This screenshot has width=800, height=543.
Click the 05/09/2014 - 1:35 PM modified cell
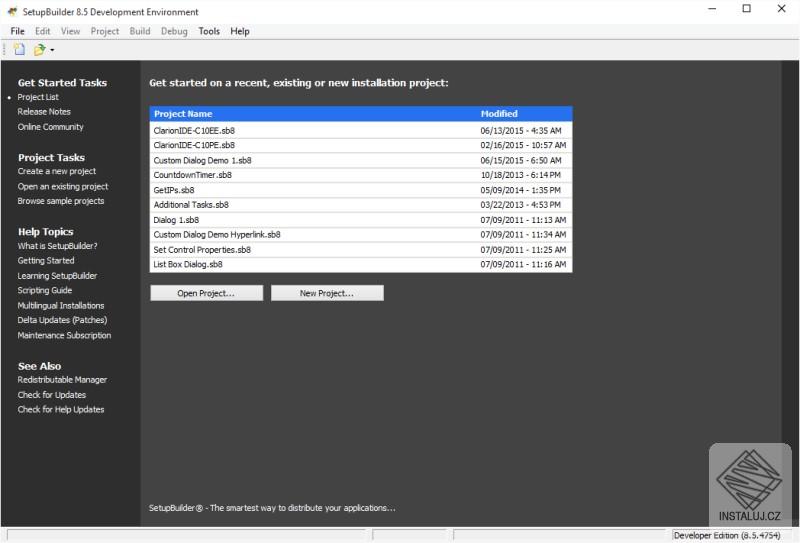point(521,190)
